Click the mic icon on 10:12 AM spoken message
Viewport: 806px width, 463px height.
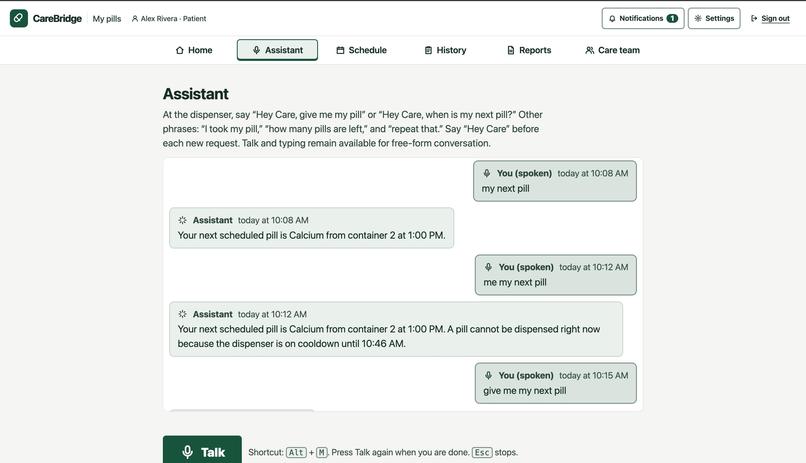(488, 267)
